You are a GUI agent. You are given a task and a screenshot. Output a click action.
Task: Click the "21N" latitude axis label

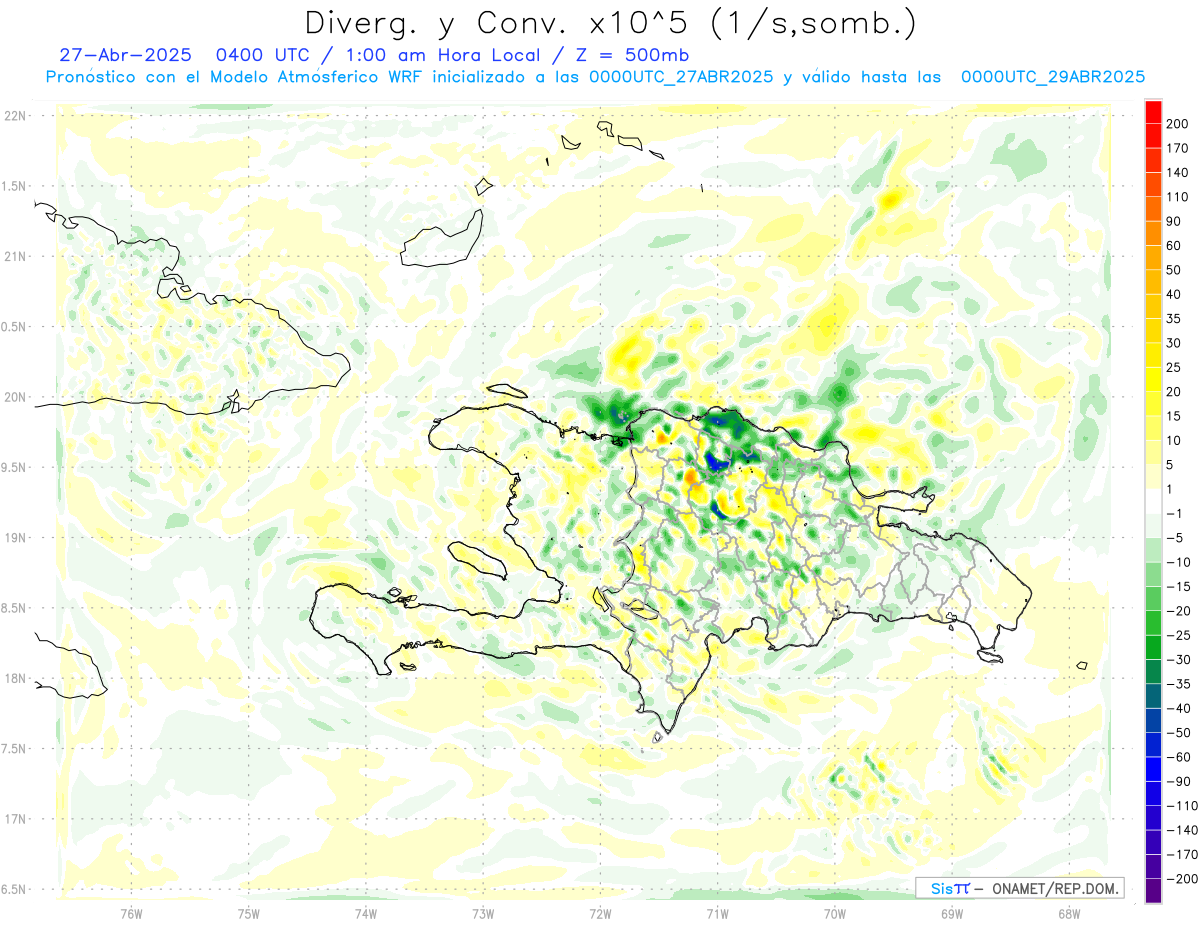click(x=14, y=257)
